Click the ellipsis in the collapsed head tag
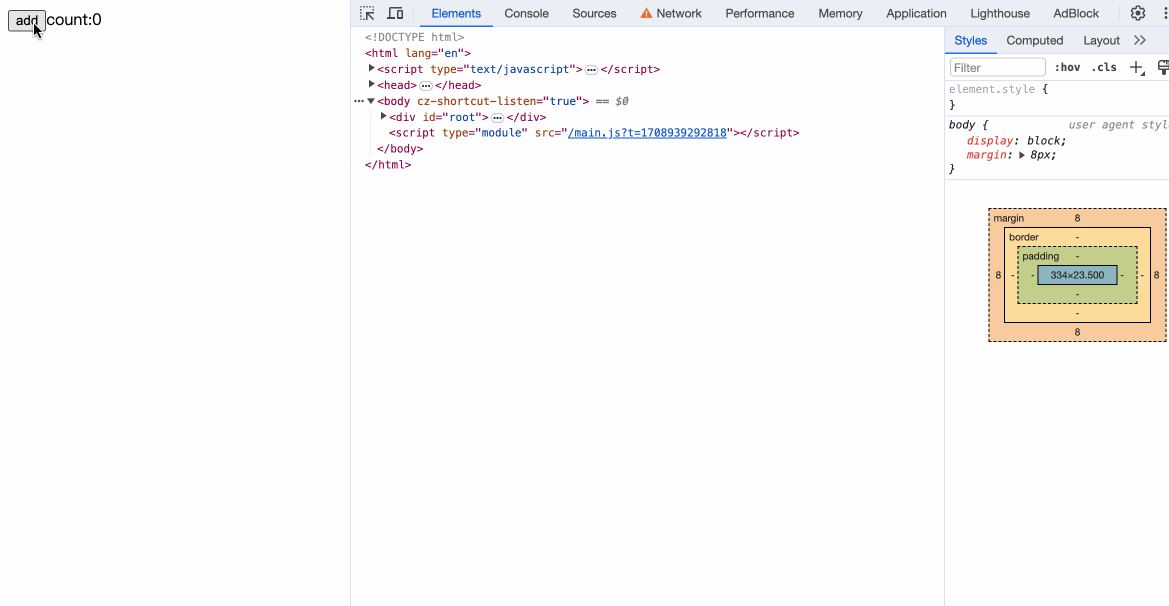Image resolution: width=1169 pixels, height=606 pixels. click(425, 86)
